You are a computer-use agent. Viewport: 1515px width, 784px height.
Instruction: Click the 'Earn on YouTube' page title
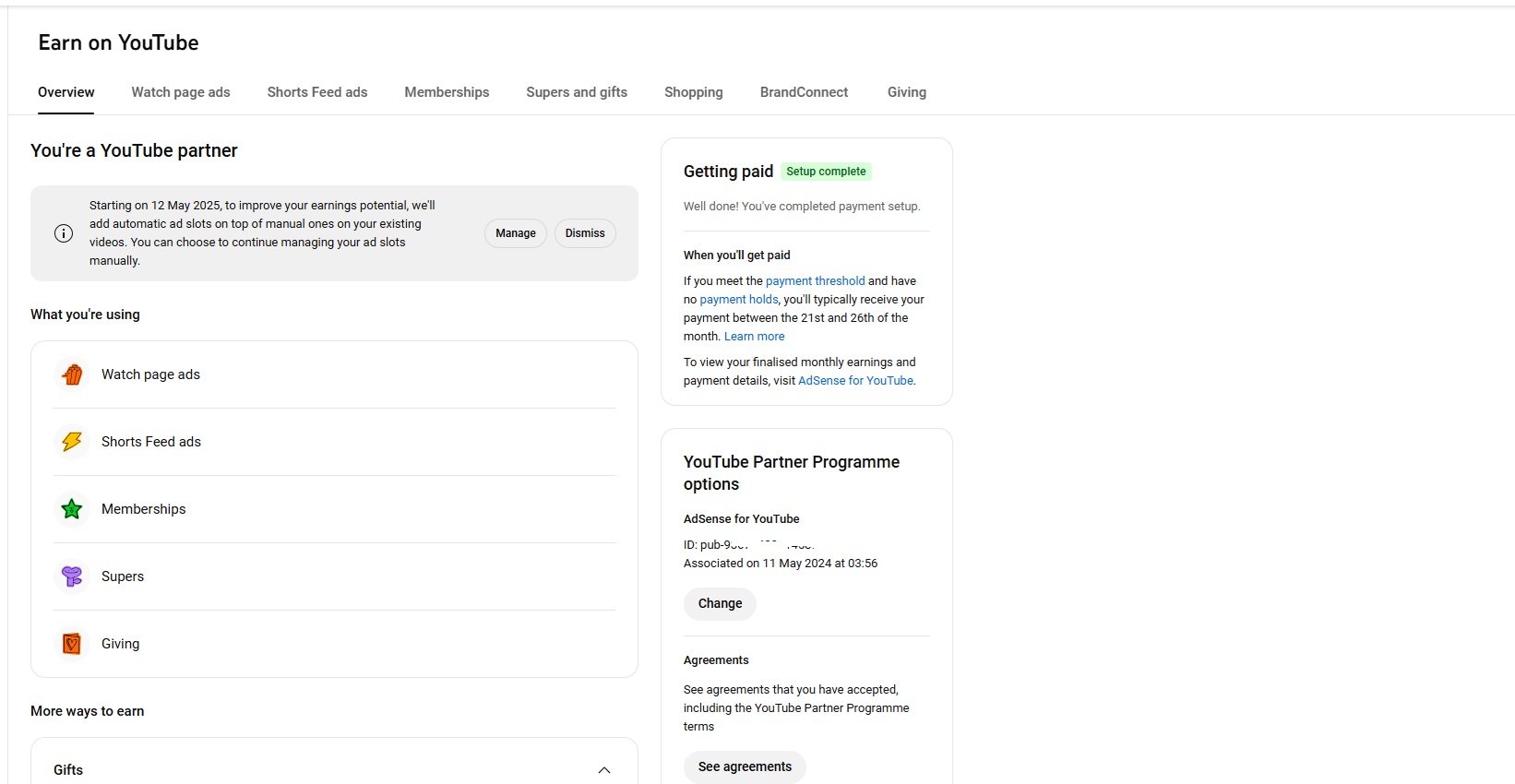[x=118, y=42]
